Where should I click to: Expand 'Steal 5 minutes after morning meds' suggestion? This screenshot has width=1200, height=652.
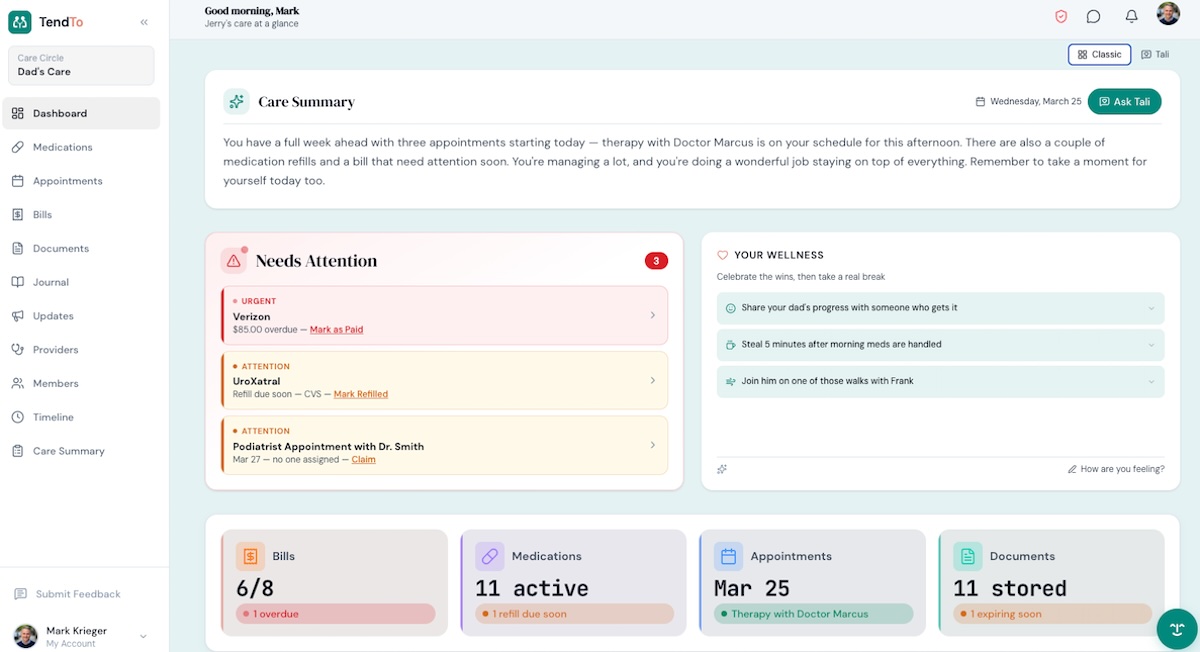coord(940,343)
